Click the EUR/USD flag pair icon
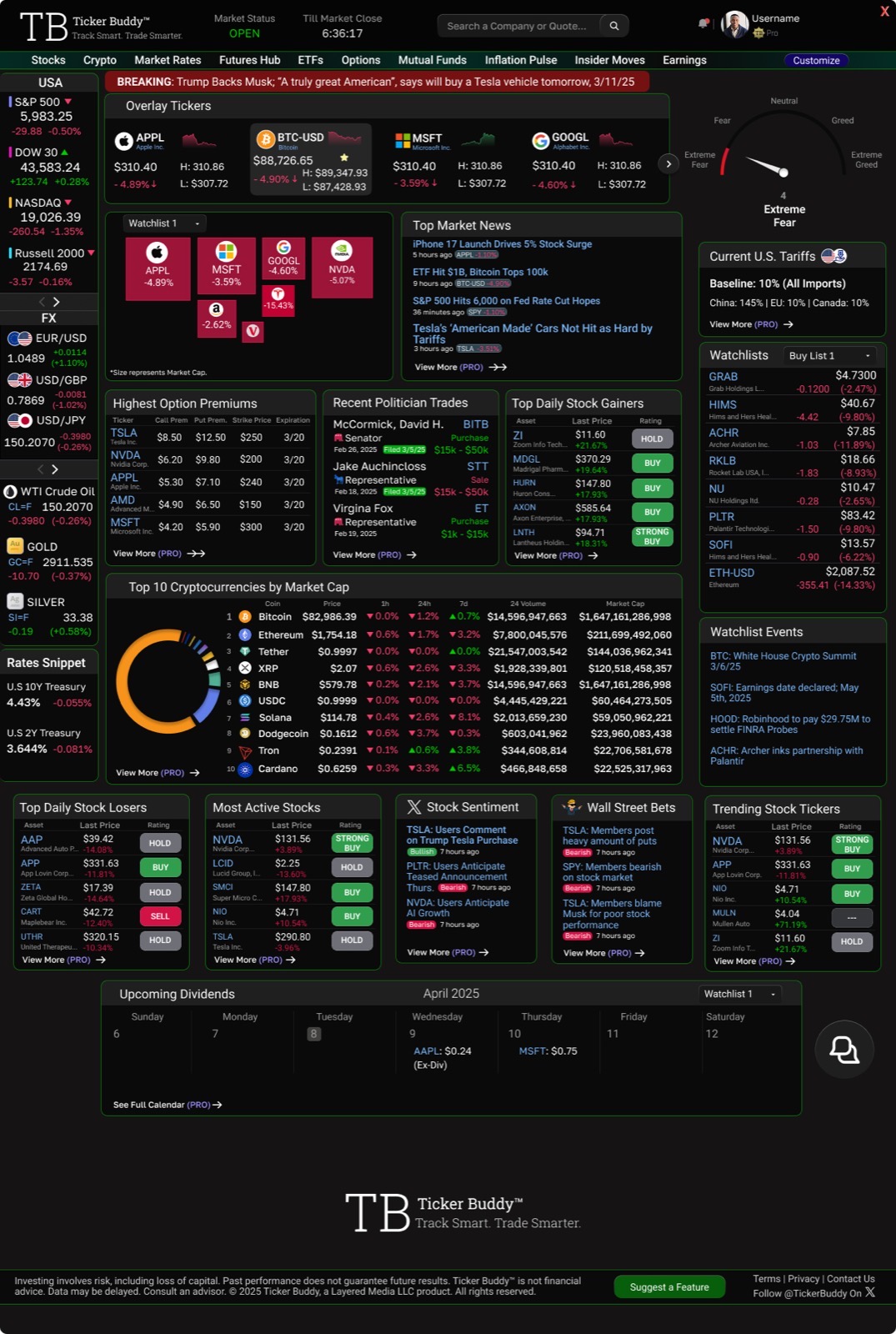The image size is (896, 1334). [19, 339]
